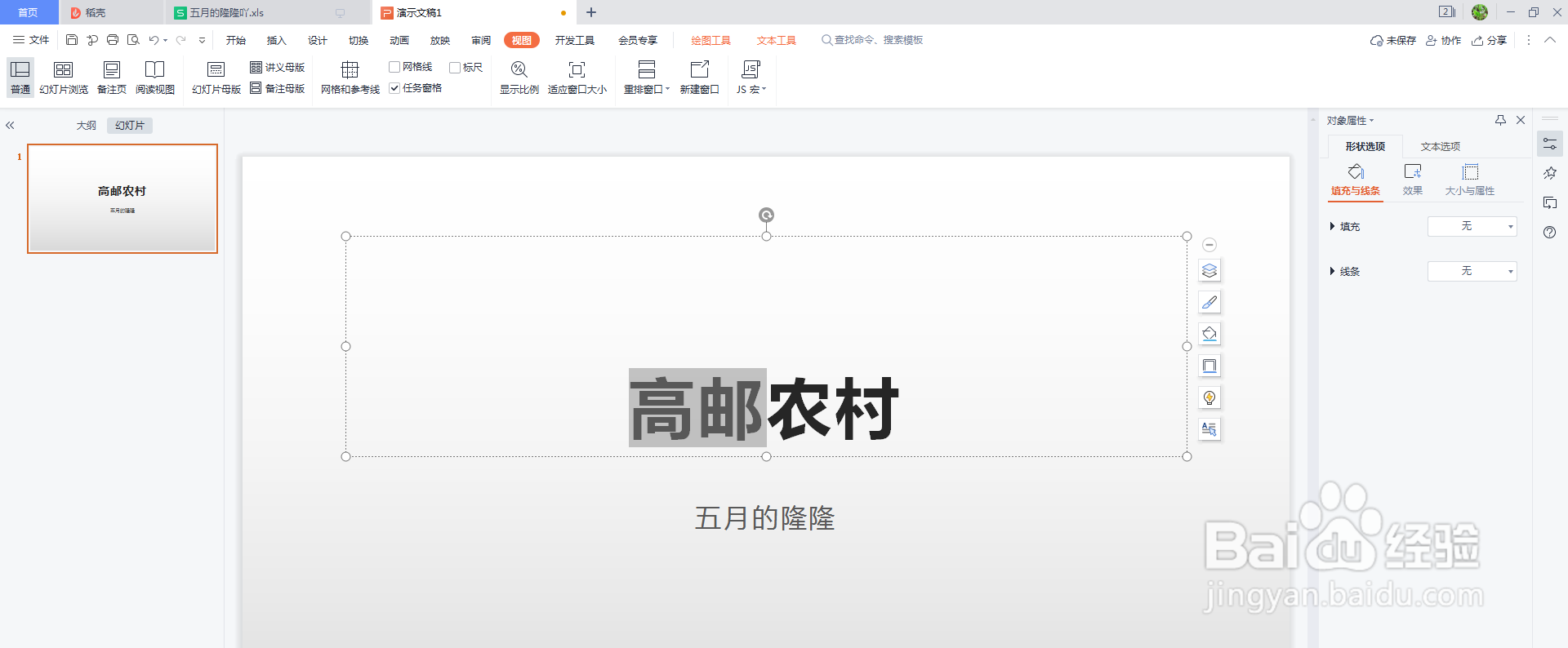Open Reading View (阅读视图)
Screen dimensions: 1568x648
pos(155,78)
